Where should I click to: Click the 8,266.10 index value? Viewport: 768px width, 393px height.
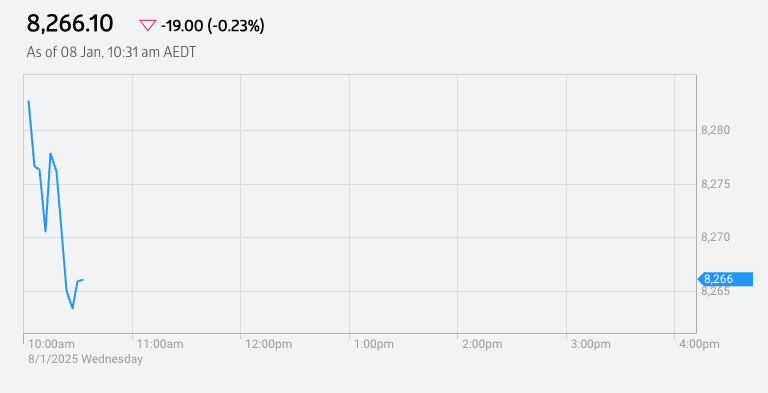tap(70, 24)
